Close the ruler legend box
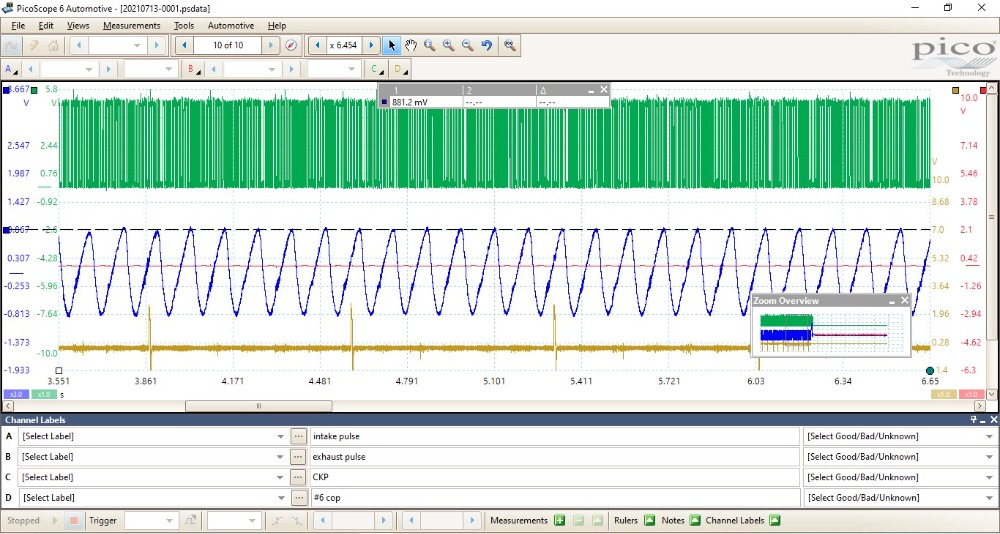This screenshot has width=1000, height=534. [604, 90]
